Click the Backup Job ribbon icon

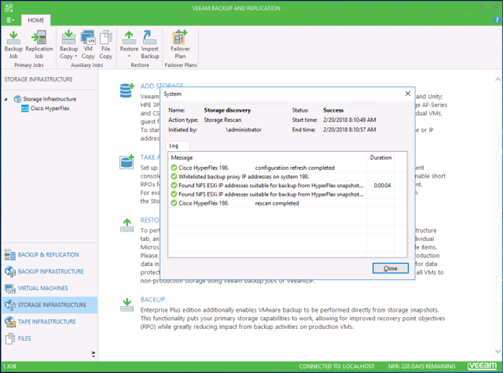(x=13, y=45)
